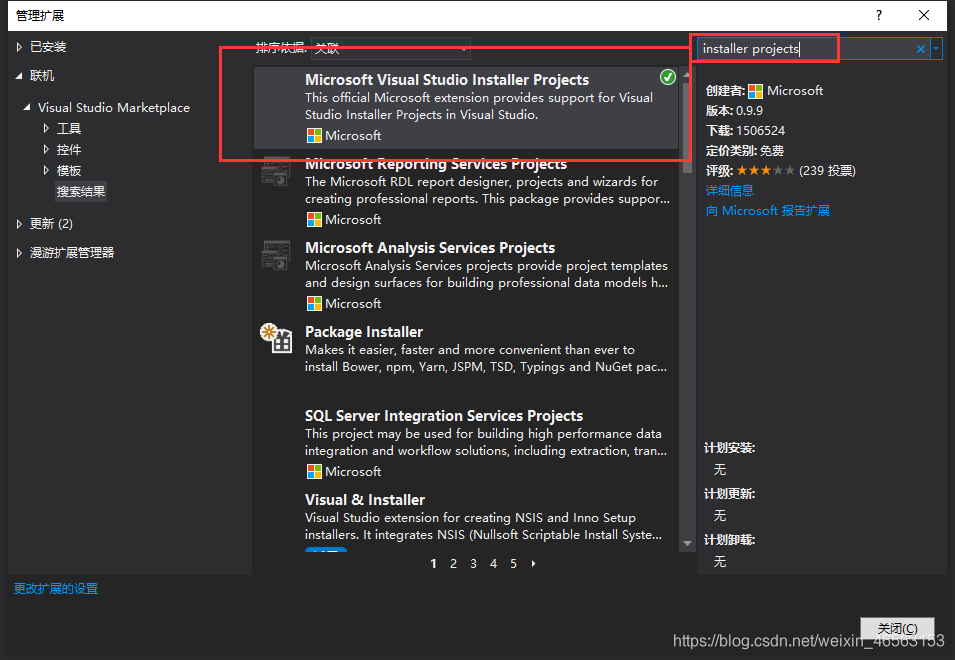Go to results page 2
Image resolution: width=955 pixels, height=660 pixels.
click(453, 564)
